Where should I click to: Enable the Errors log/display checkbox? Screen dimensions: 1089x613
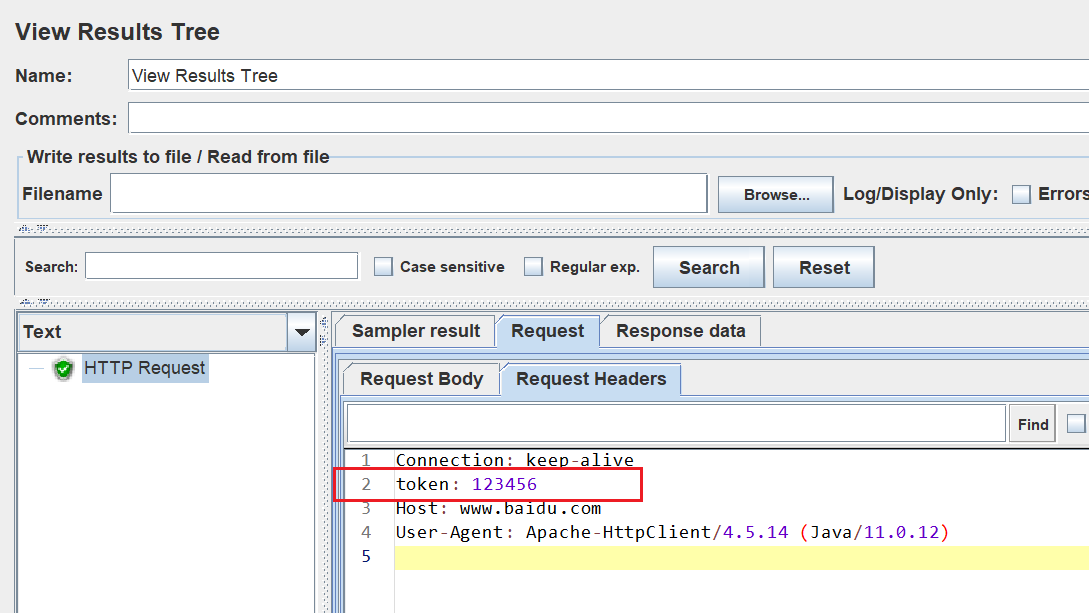tap(1021, 194)
